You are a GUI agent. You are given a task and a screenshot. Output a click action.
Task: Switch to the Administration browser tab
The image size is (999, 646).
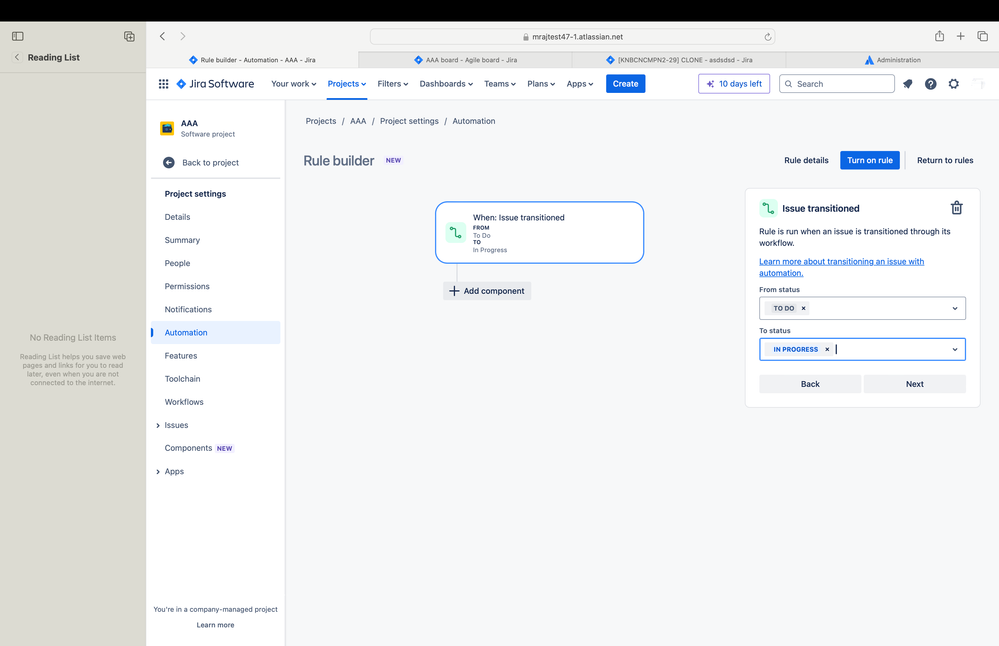[892, 60]
